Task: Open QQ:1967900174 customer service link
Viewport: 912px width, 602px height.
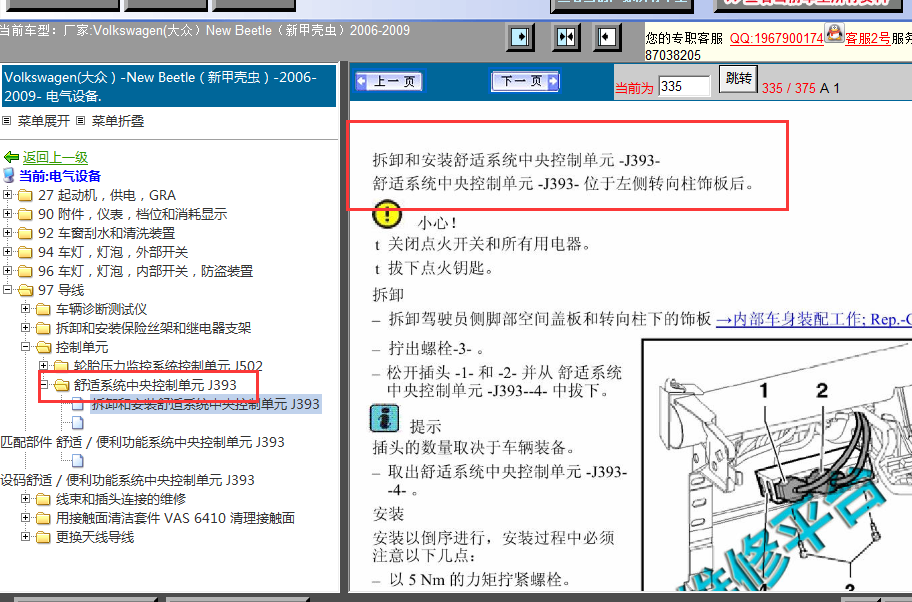Action: 776,38
